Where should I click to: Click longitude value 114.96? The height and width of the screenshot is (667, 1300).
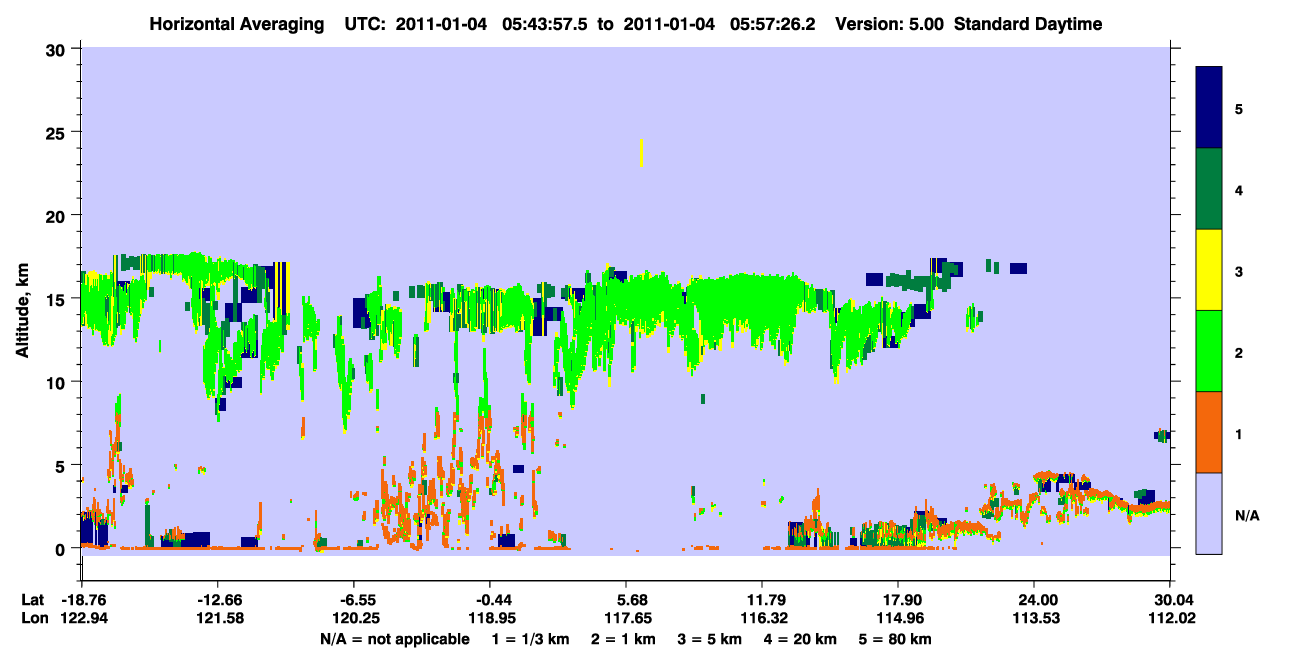pos(898,618)
